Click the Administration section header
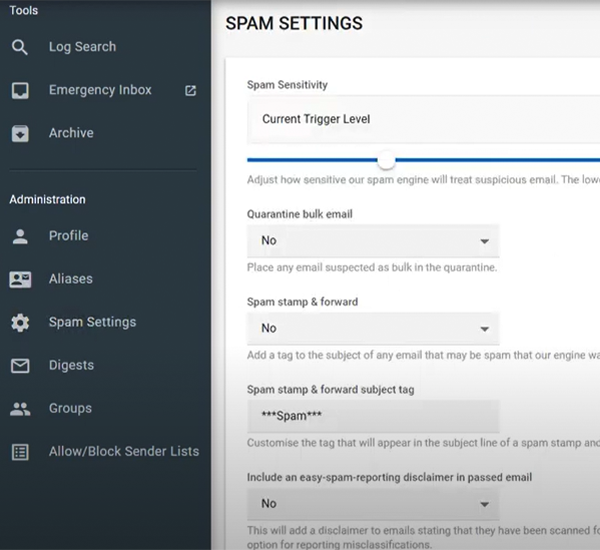Screen dimensions: 600x550 47,199
